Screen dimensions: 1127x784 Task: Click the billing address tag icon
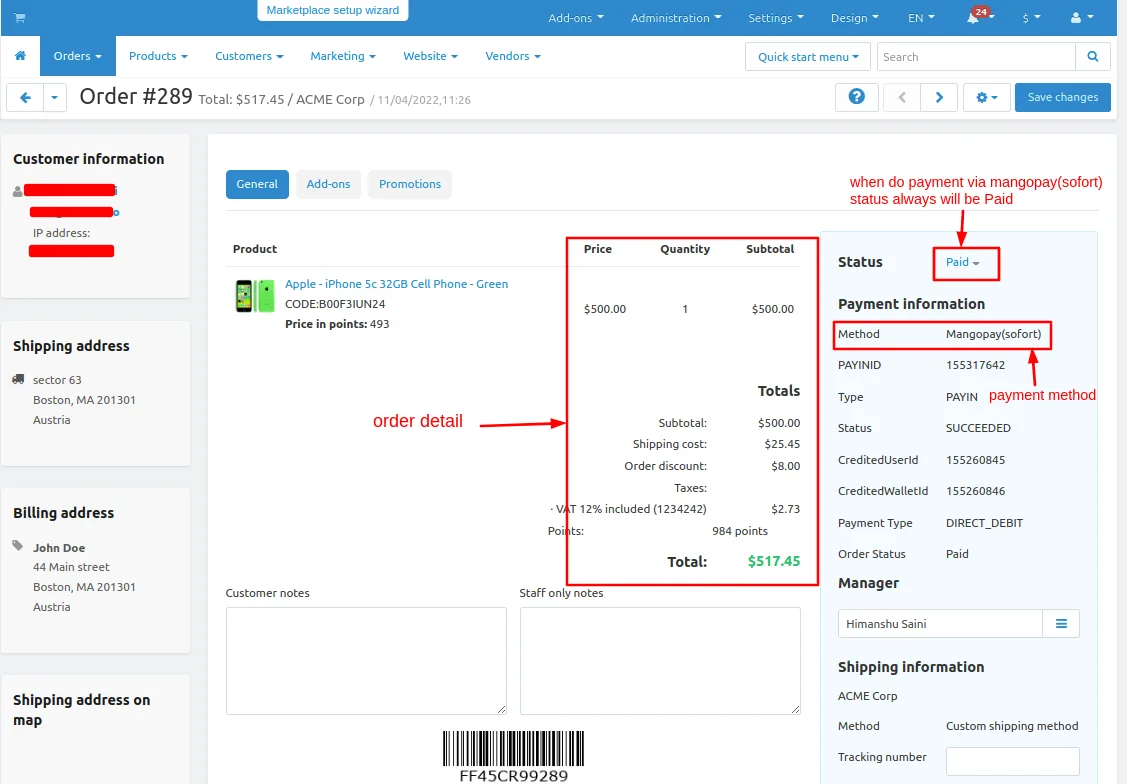(x=18, y=546)
